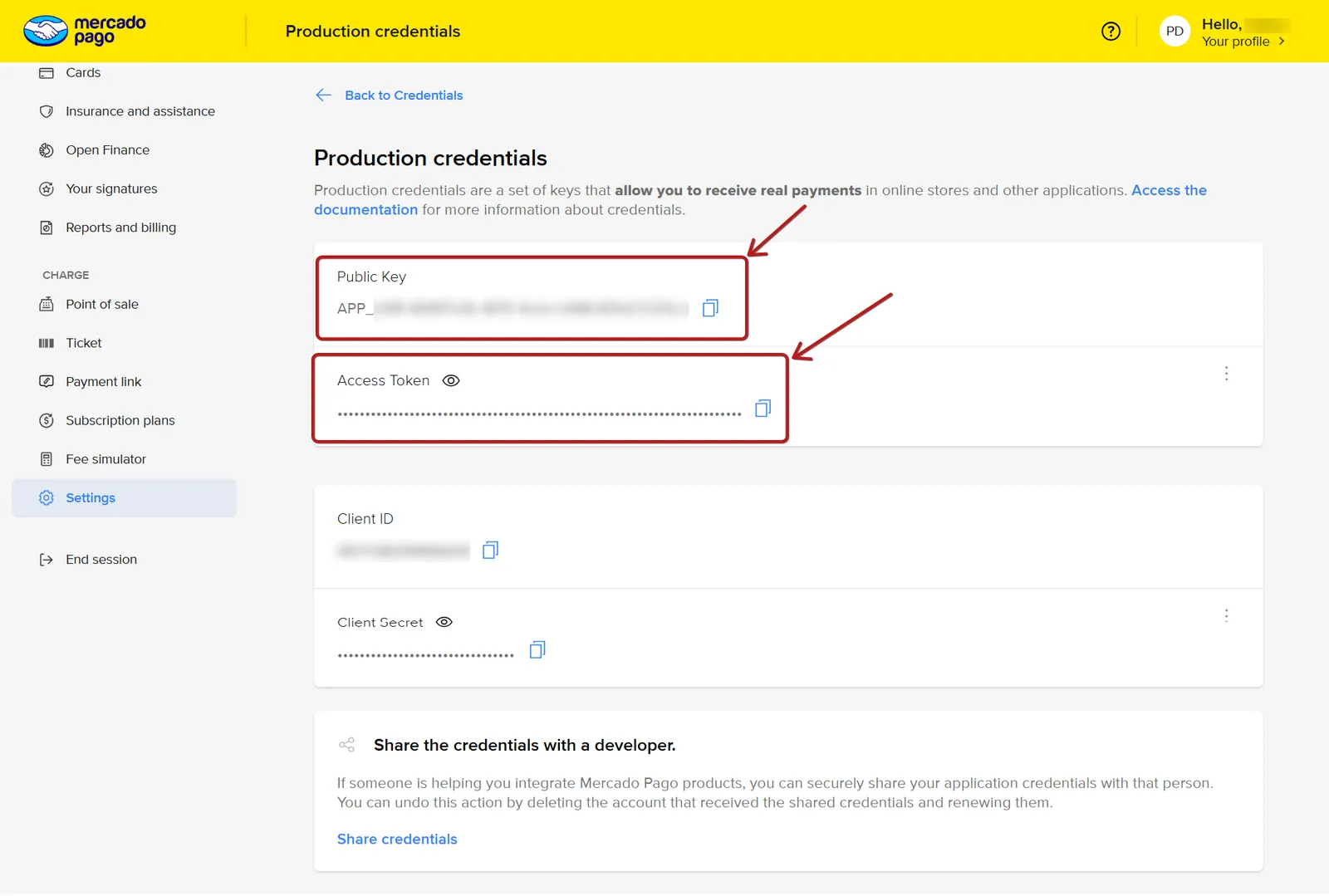Click the Settings gear icon
The image size is (1329, 896).
(47, 498)
